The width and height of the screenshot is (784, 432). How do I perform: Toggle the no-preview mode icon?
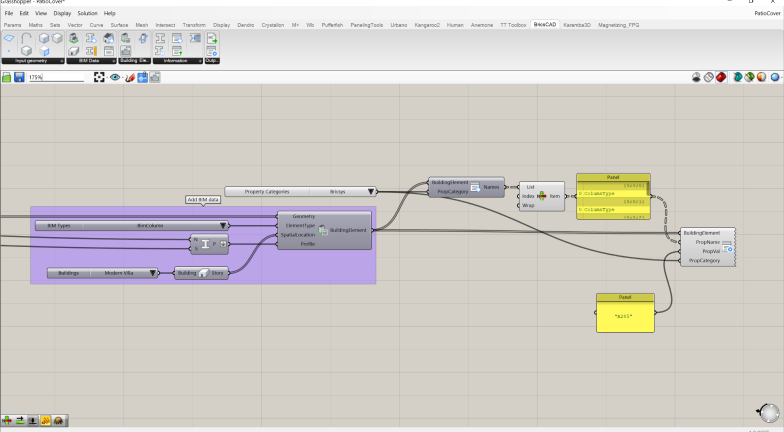pyautogui.click(x=696, y=77)
